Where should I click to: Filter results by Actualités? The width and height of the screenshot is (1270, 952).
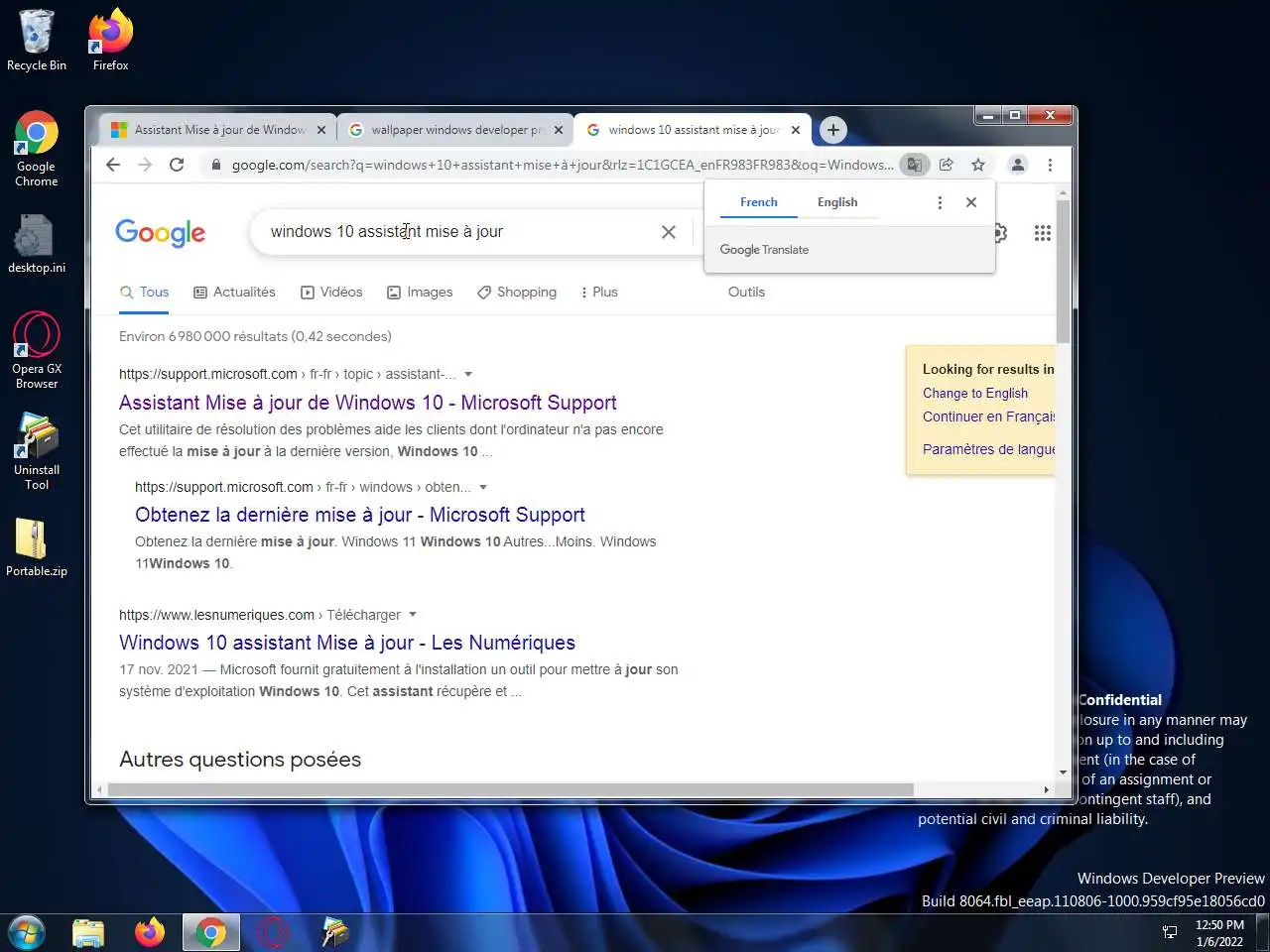click(234, 293)
